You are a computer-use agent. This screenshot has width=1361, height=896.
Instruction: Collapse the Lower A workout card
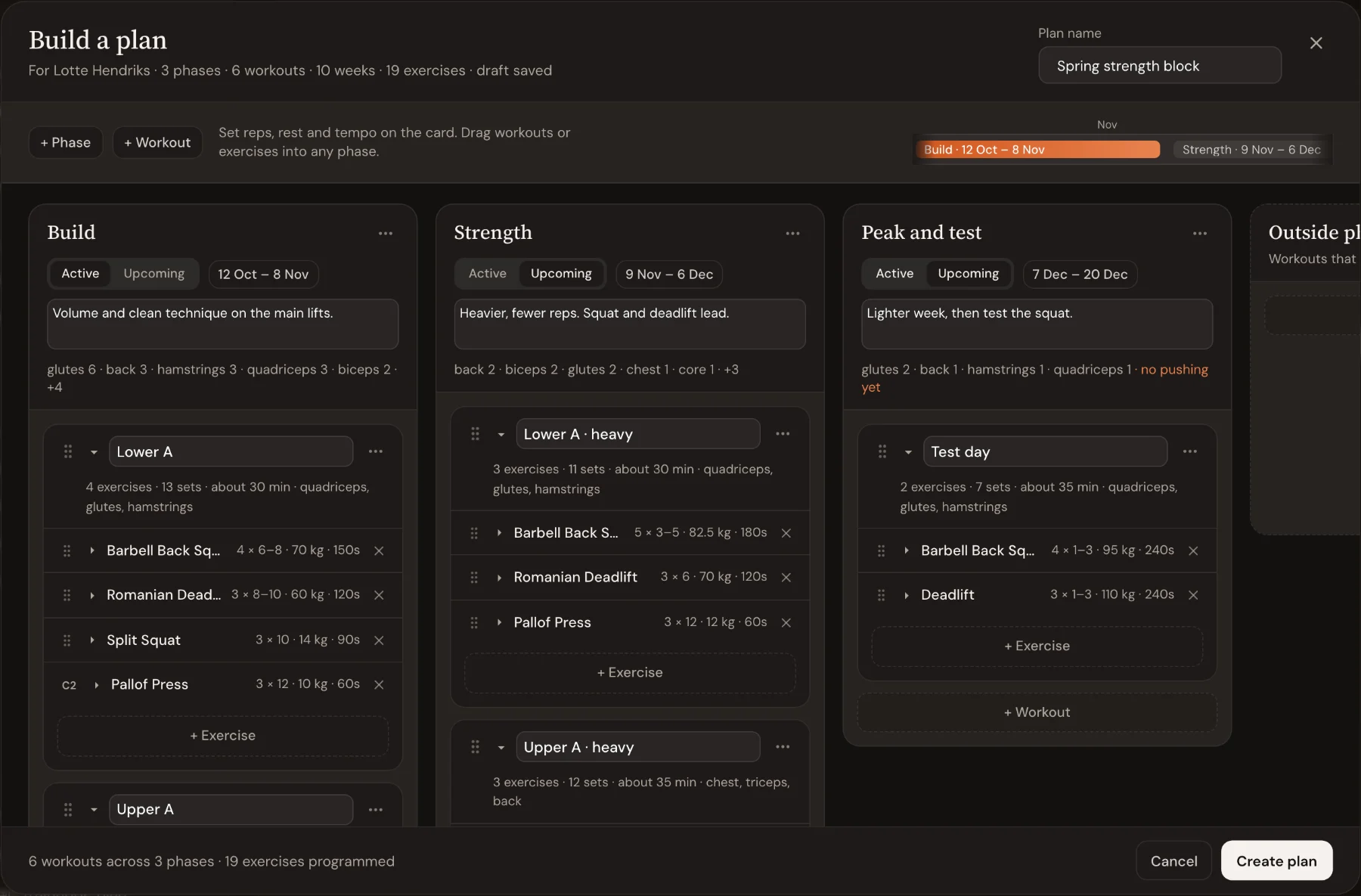[x=94, y=452]
